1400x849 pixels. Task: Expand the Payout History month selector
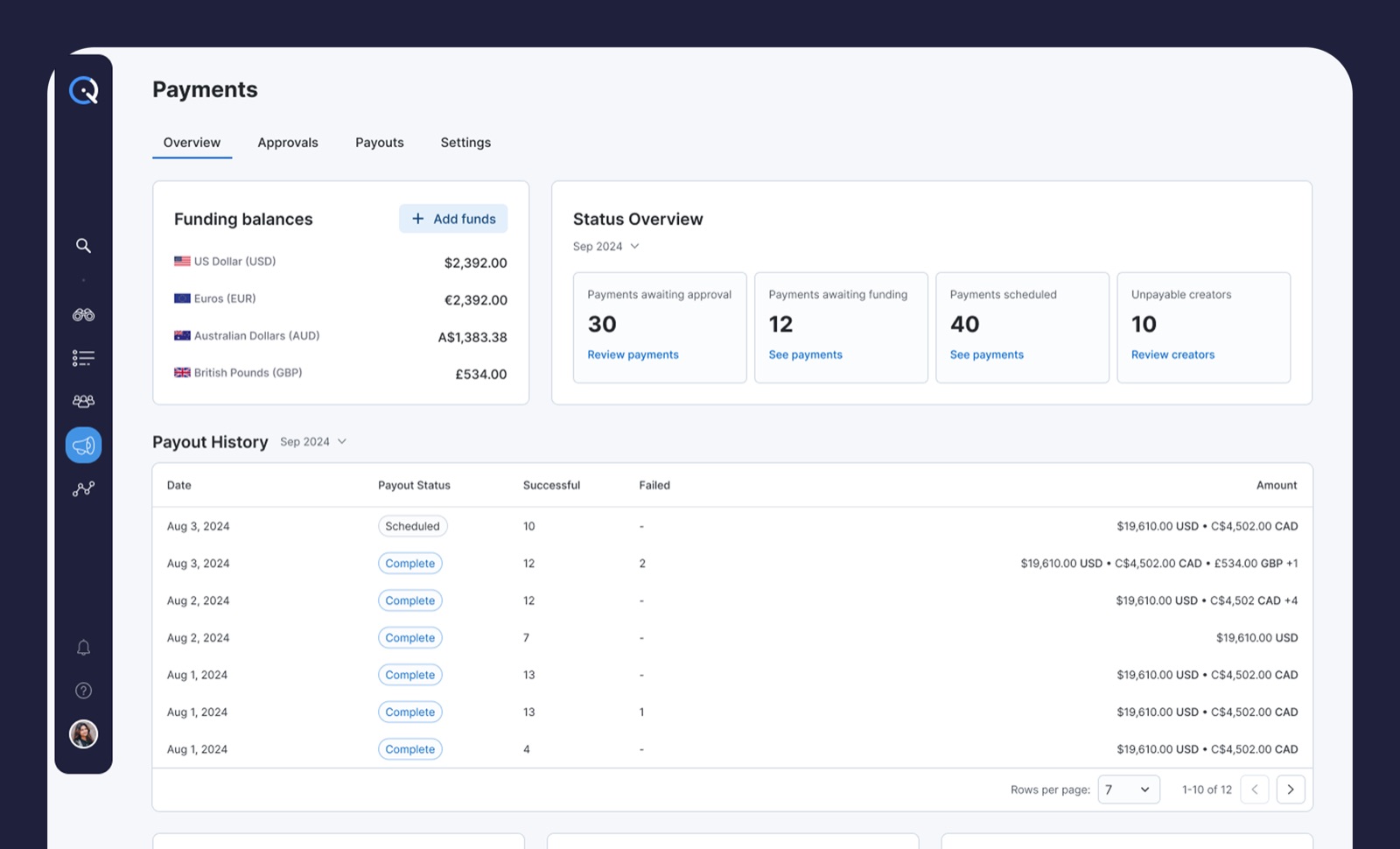click(x=312, y=441)
